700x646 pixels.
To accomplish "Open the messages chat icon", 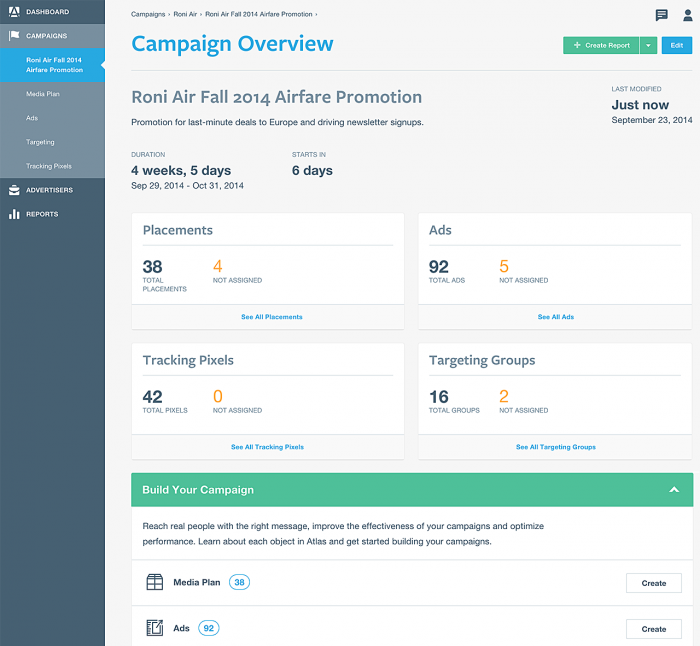I will click(x=661, y=15).
